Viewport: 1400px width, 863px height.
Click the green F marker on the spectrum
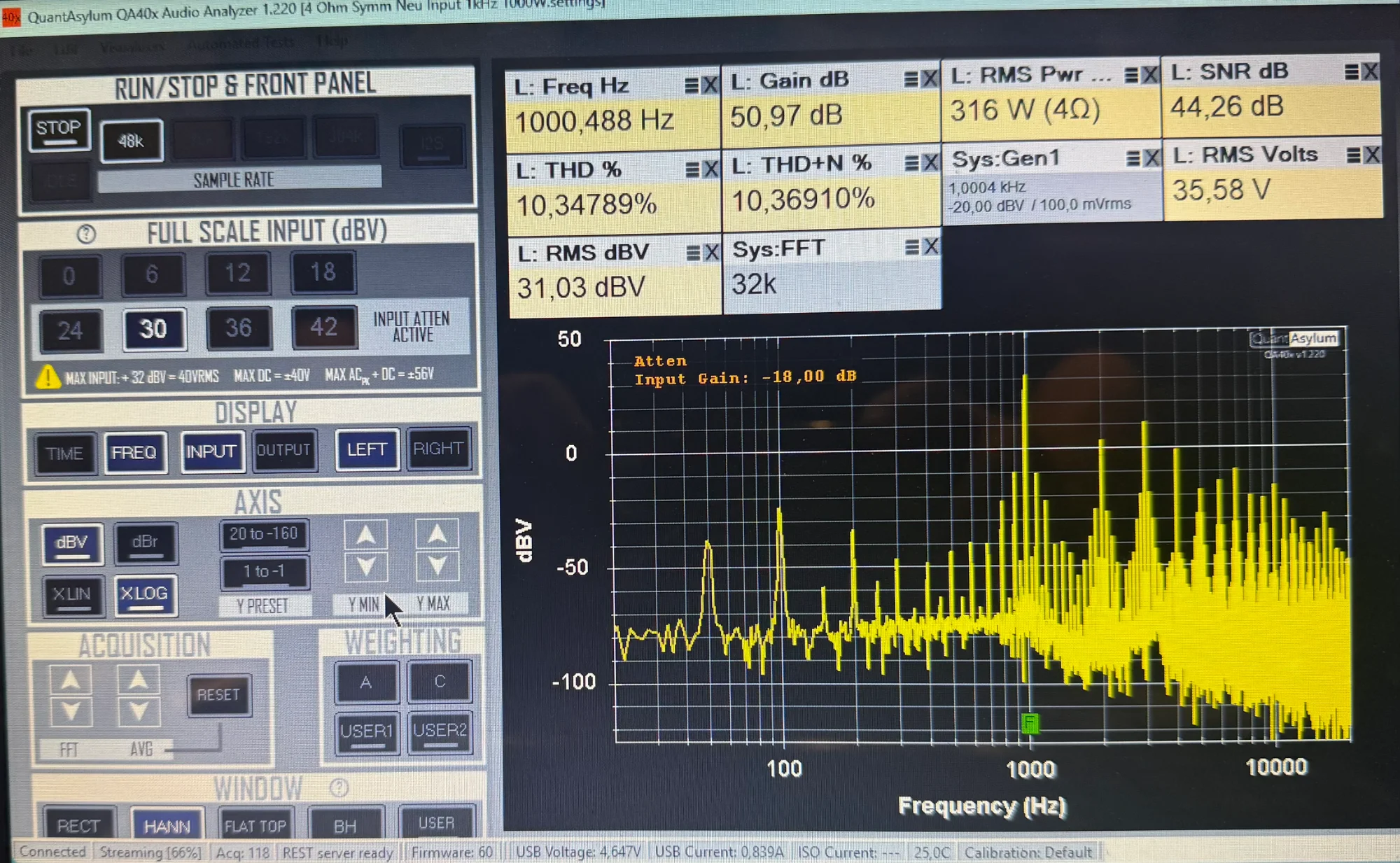pos(1030,723)
